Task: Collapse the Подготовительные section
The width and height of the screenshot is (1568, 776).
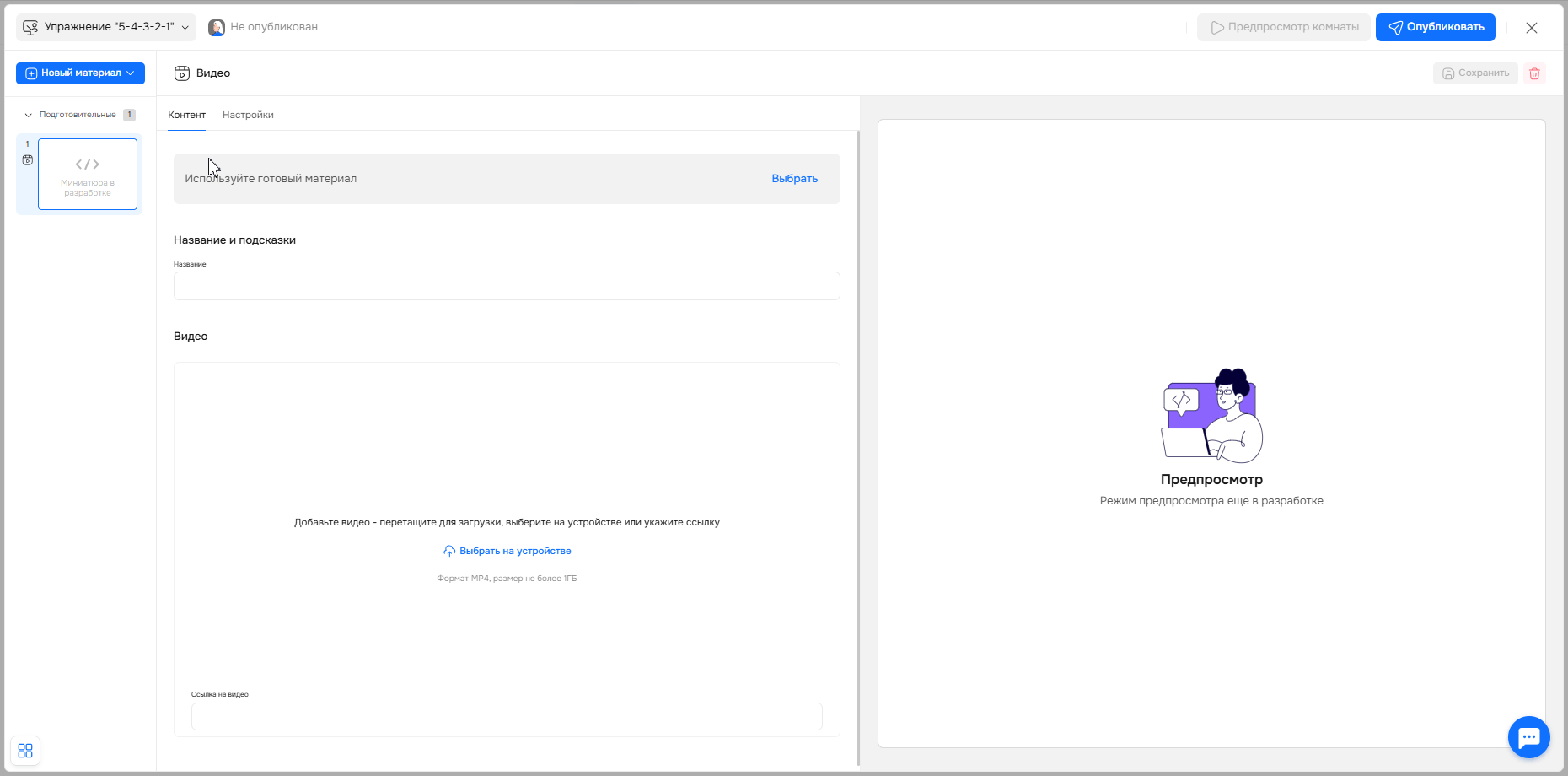Action: click(29, 115)
